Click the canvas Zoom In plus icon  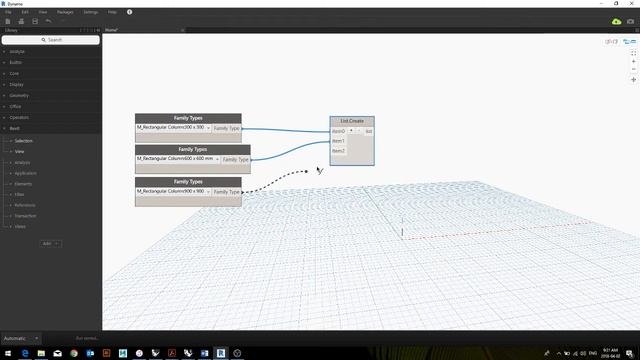click(633, 62)
